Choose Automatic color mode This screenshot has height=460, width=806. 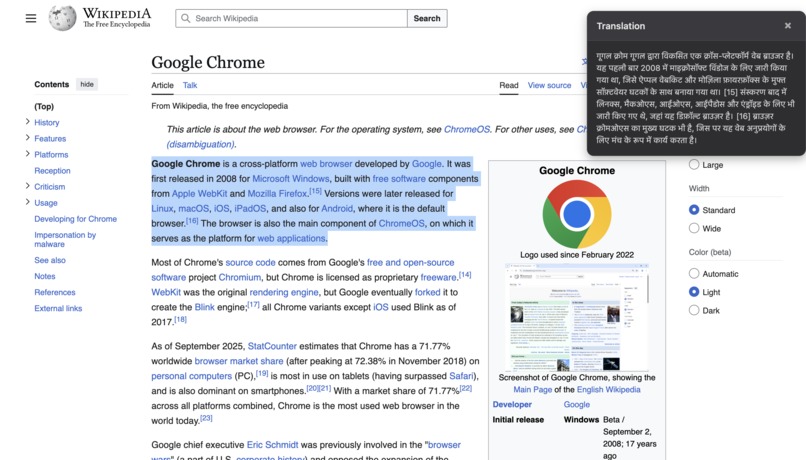[694, 273]
